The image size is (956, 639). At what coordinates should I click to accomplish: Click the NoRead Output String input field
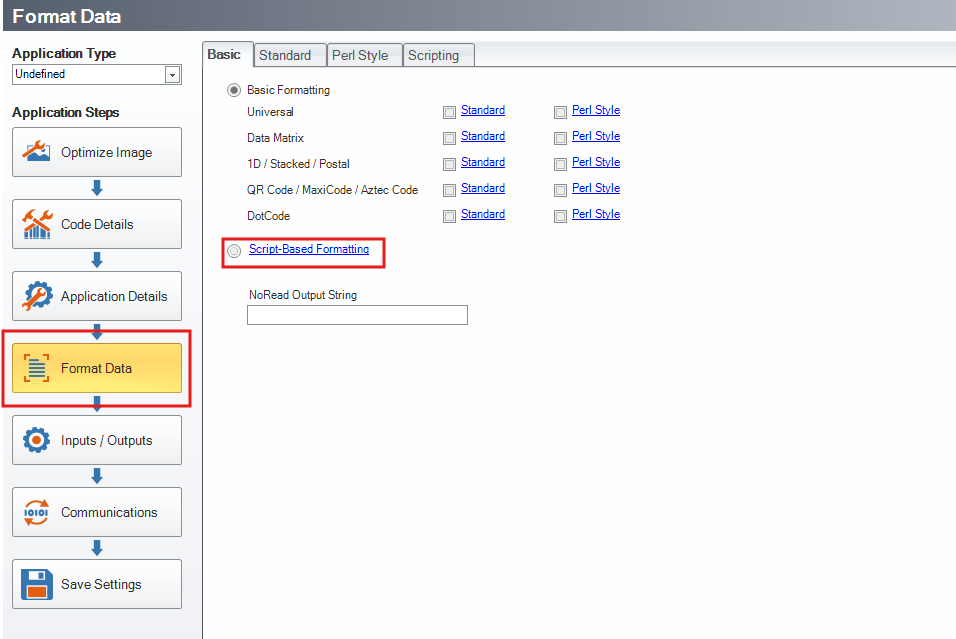click(357, 315)
